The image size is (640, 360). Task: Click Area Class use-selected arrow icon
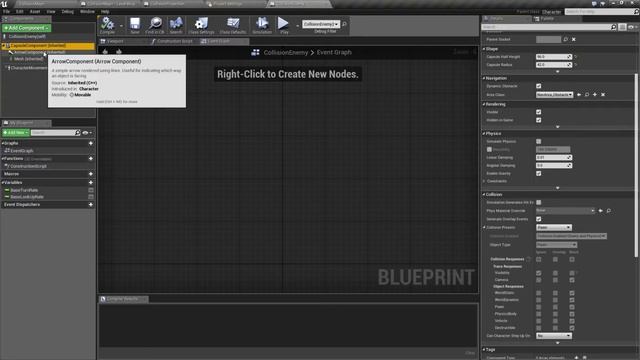tap(579, 95)
